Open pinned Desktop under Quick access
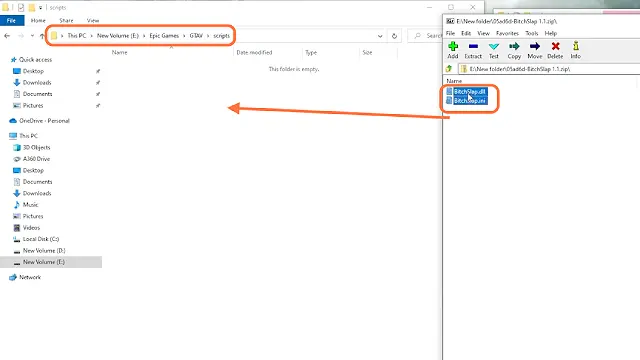This screenshot has height=360, width=640. 33,71
